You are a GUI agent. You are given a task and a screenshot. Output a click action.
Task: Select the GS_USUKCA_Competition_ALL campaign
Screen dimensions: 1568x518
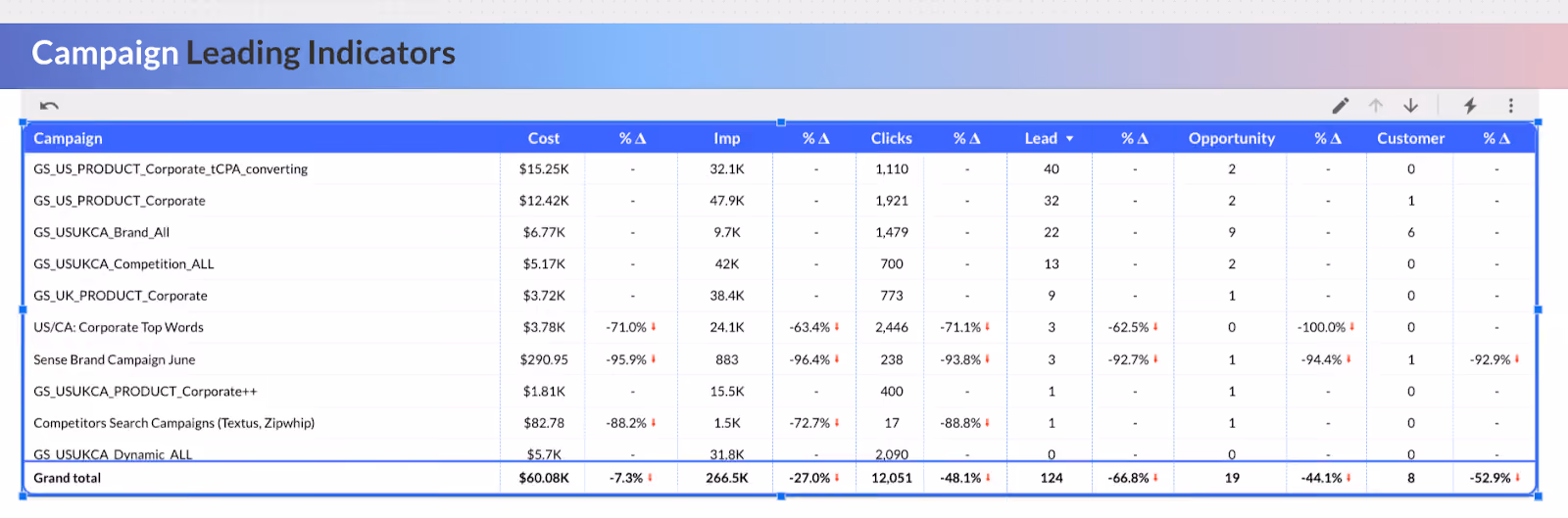[123, 264]
